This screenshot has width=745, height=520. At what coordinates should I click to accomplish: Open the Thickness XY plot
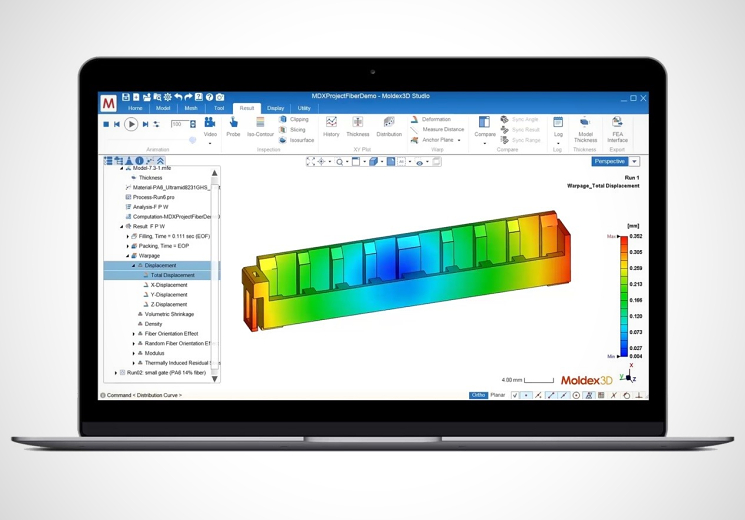tap(358, 127)
